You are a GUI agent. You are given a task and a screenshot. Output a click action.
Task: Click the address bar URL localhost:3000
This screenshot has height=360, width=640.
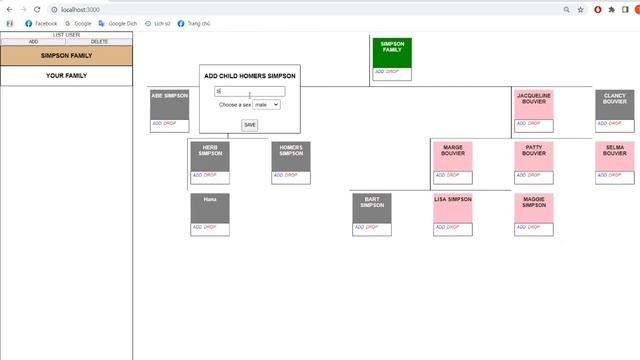pyautogui.click(x=80, y=9)
